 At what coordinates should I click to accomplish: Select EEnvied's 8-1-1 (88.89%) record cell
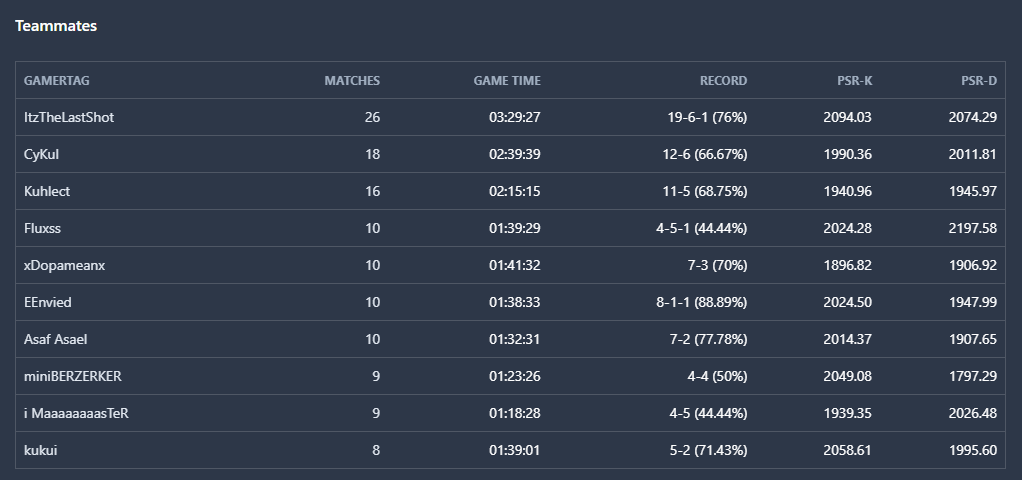(x=695, y=302)
